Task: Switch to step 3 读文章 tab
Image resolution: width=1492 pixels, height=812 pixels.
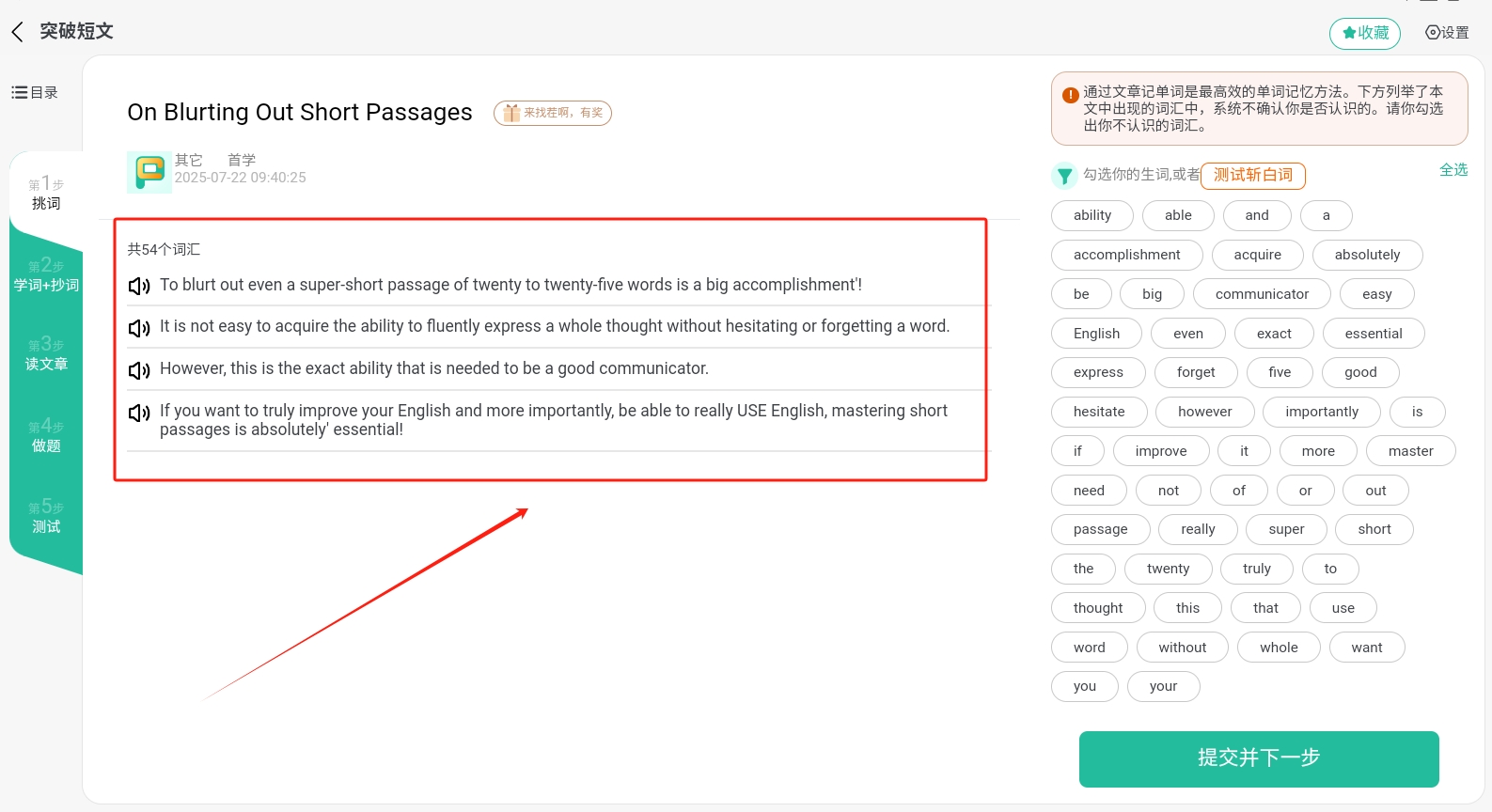Action: tap(46, 354)
